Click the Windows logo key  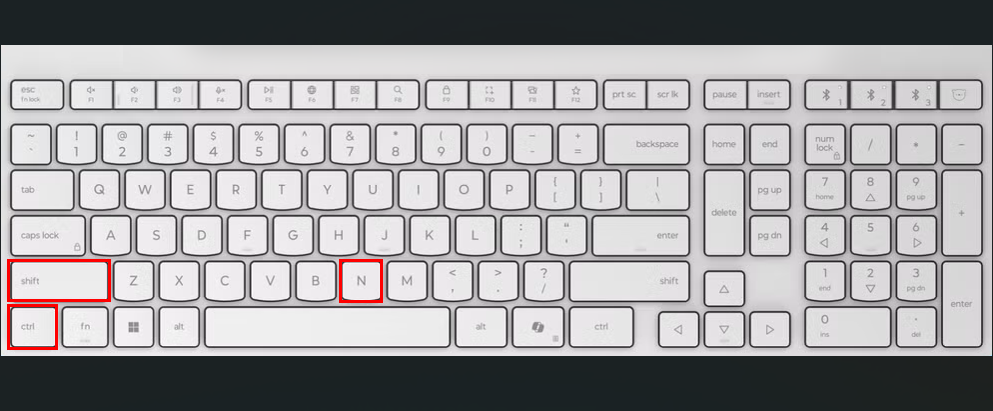click(134, 327)
